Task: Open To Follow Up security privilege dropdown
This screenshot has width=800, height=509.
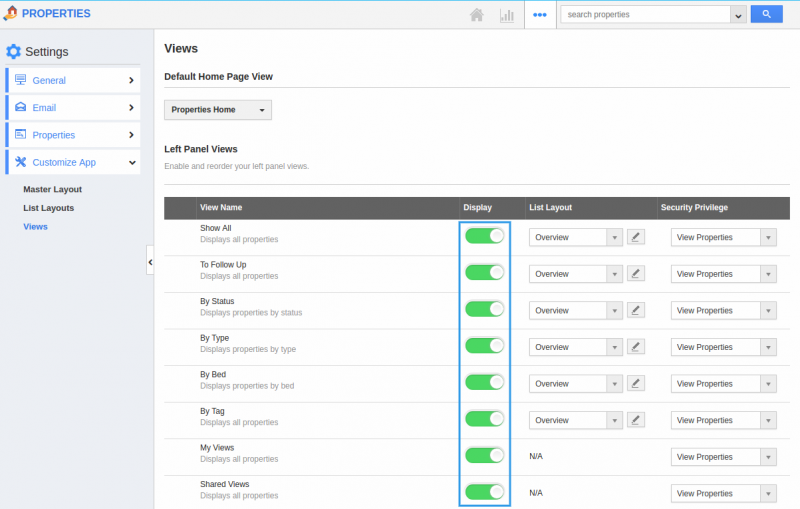Action: (723, 274)
